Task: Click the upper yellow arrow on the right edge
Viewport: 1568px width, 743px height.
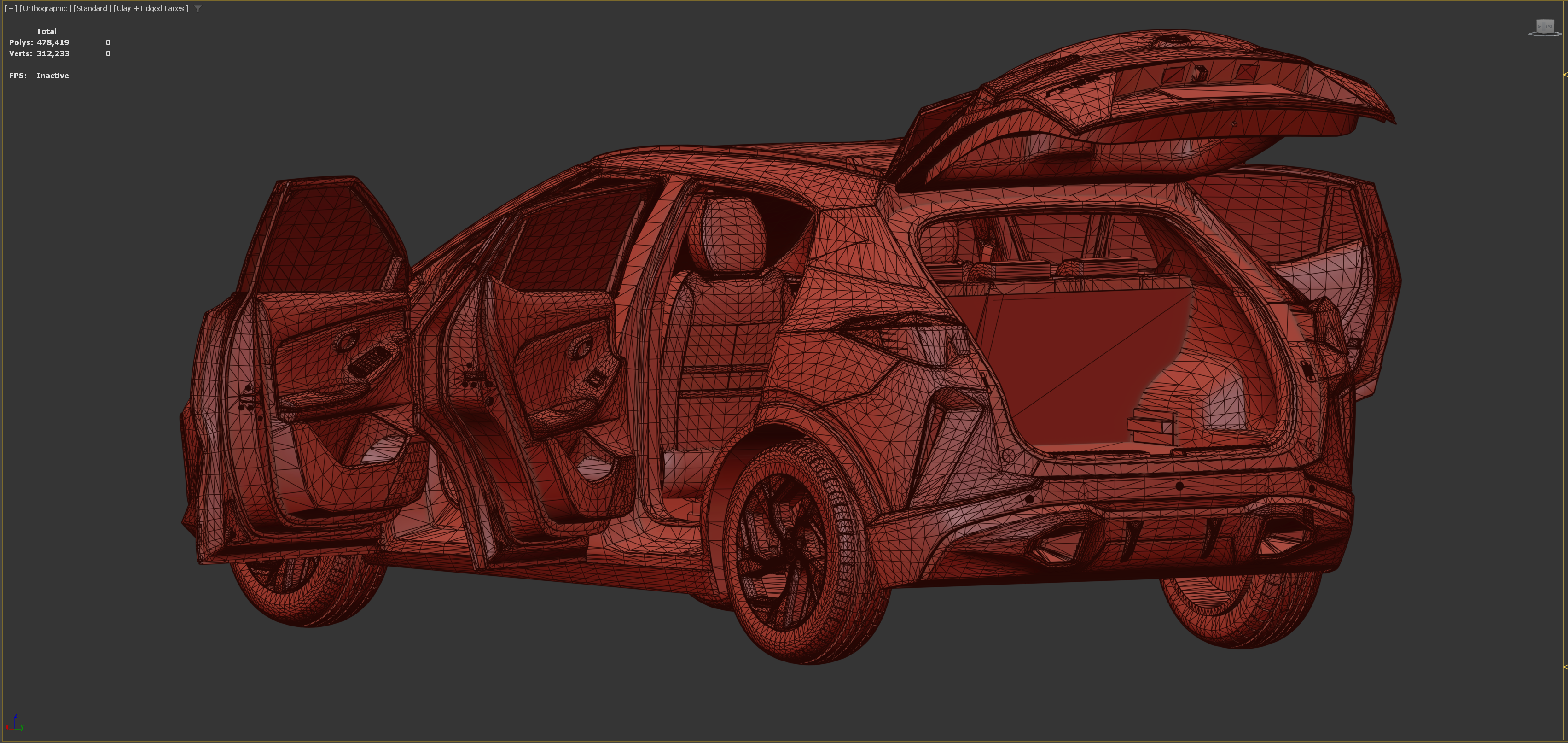Action: tap(1565, 74)
